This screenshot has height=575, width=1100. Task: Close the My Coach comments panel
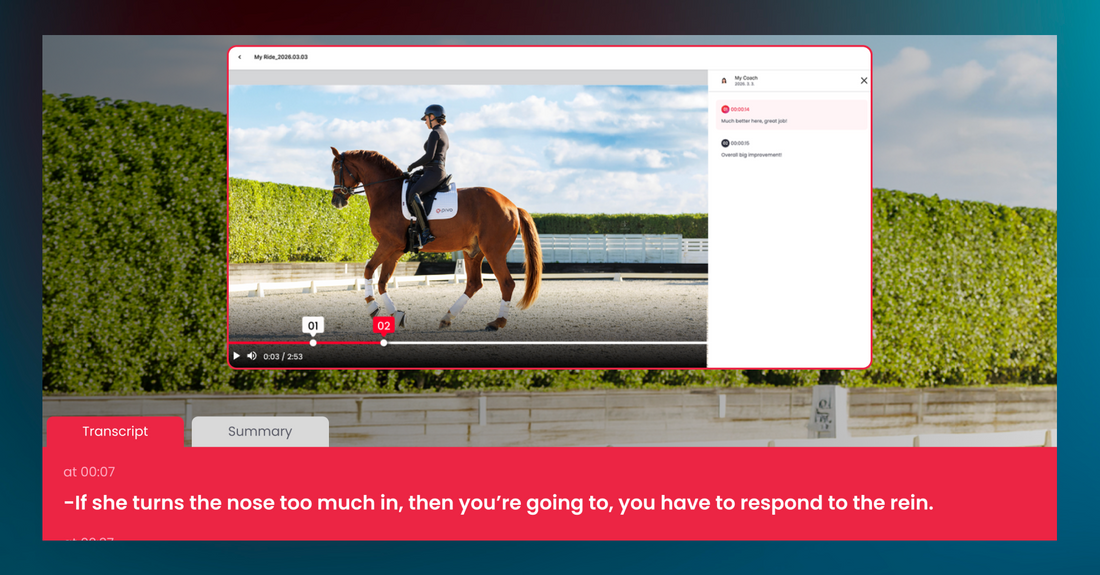tap(864, 81)
